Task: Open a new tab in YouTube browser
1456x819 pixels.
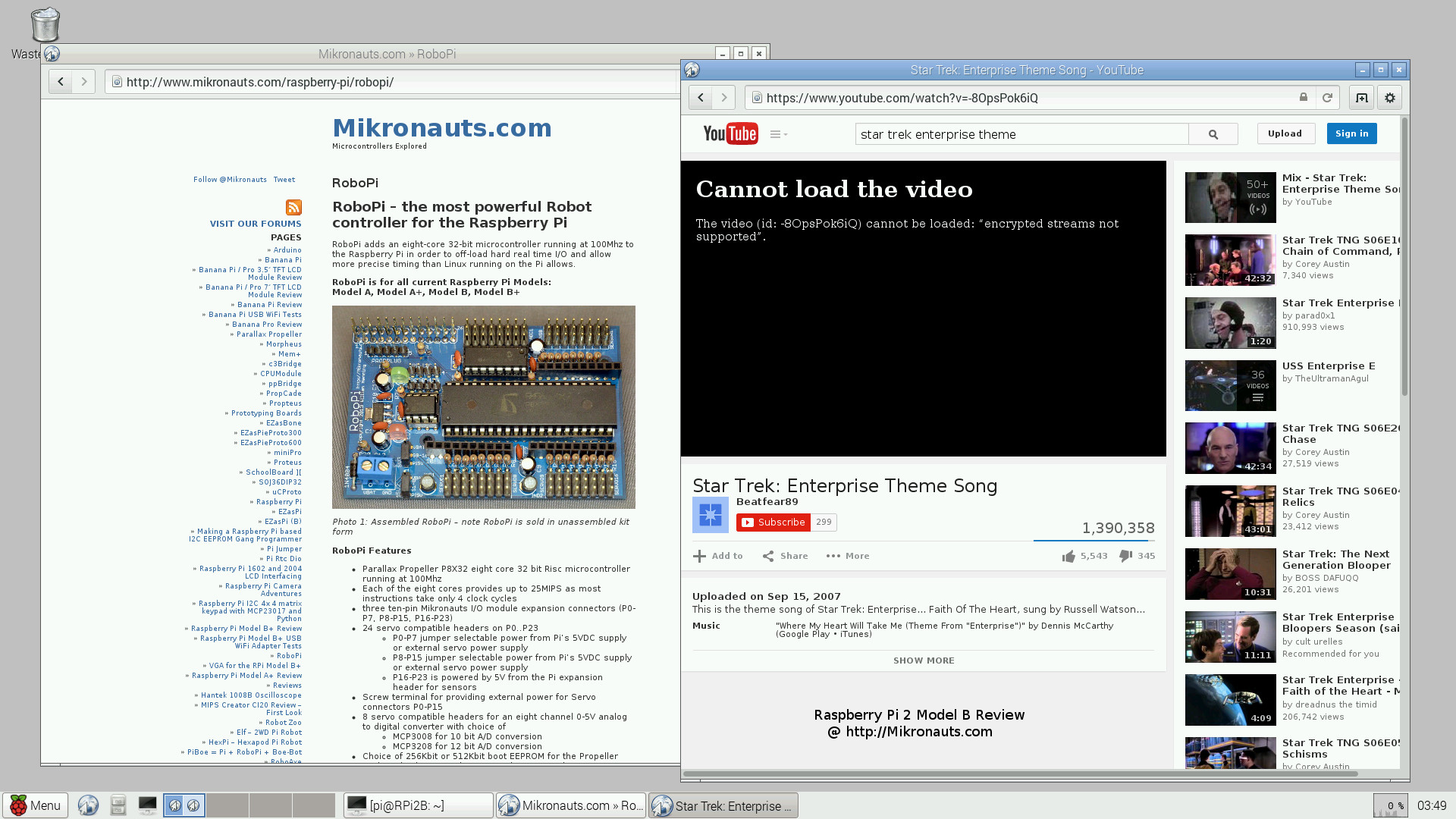Action: point(1362,98)
